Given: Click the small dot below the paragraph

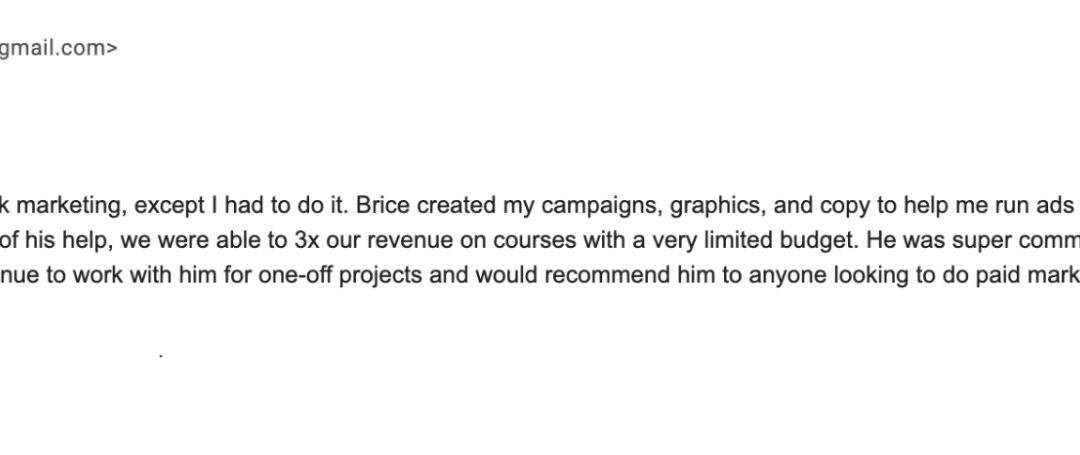Looking at the screenshot, I should [x=160, y=356].
